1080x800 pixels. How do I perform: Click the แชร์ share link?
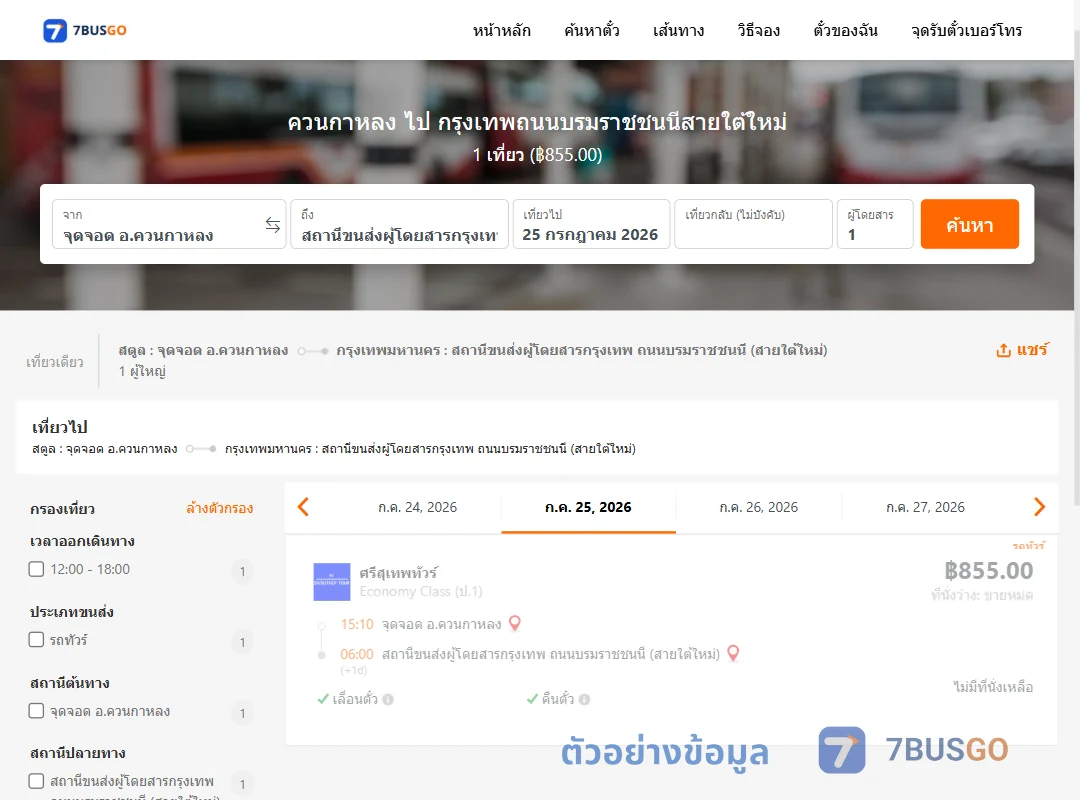pyautogui.click(x=1032, y=350)
